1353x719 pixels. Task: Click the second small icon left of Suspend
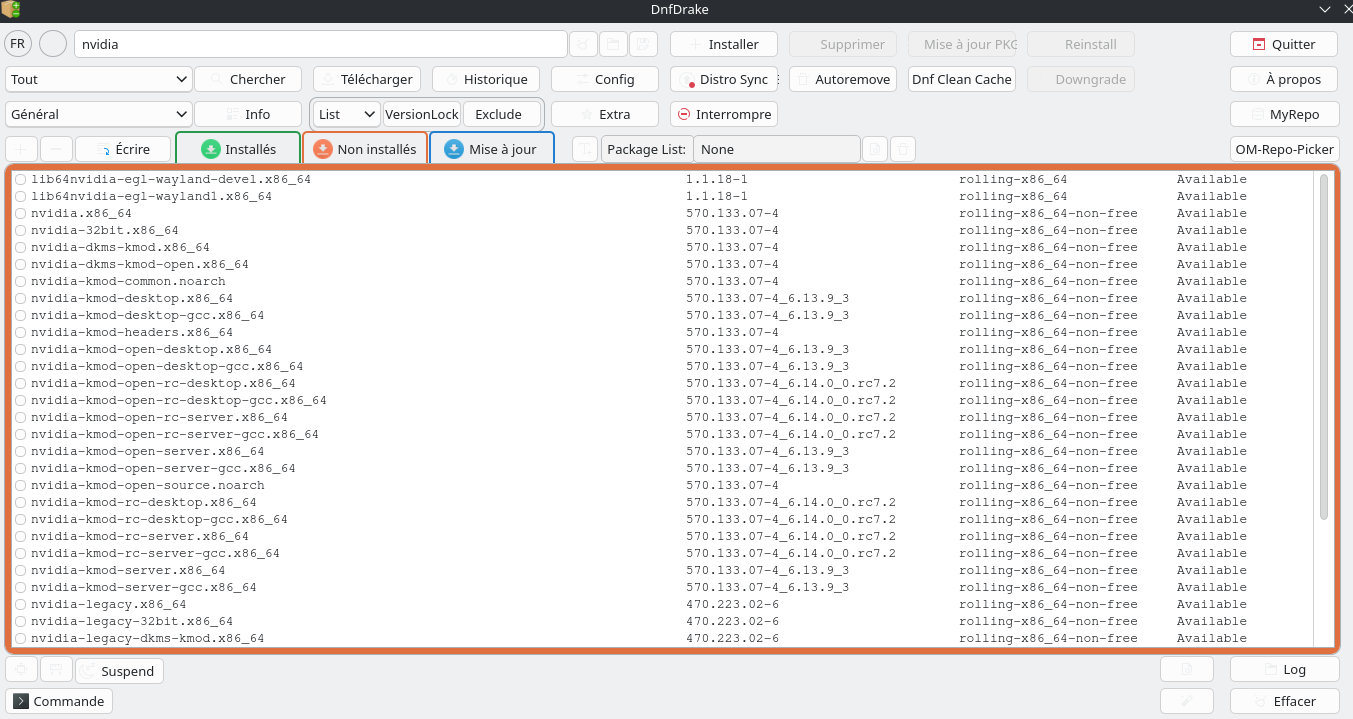tap(56, 671)
